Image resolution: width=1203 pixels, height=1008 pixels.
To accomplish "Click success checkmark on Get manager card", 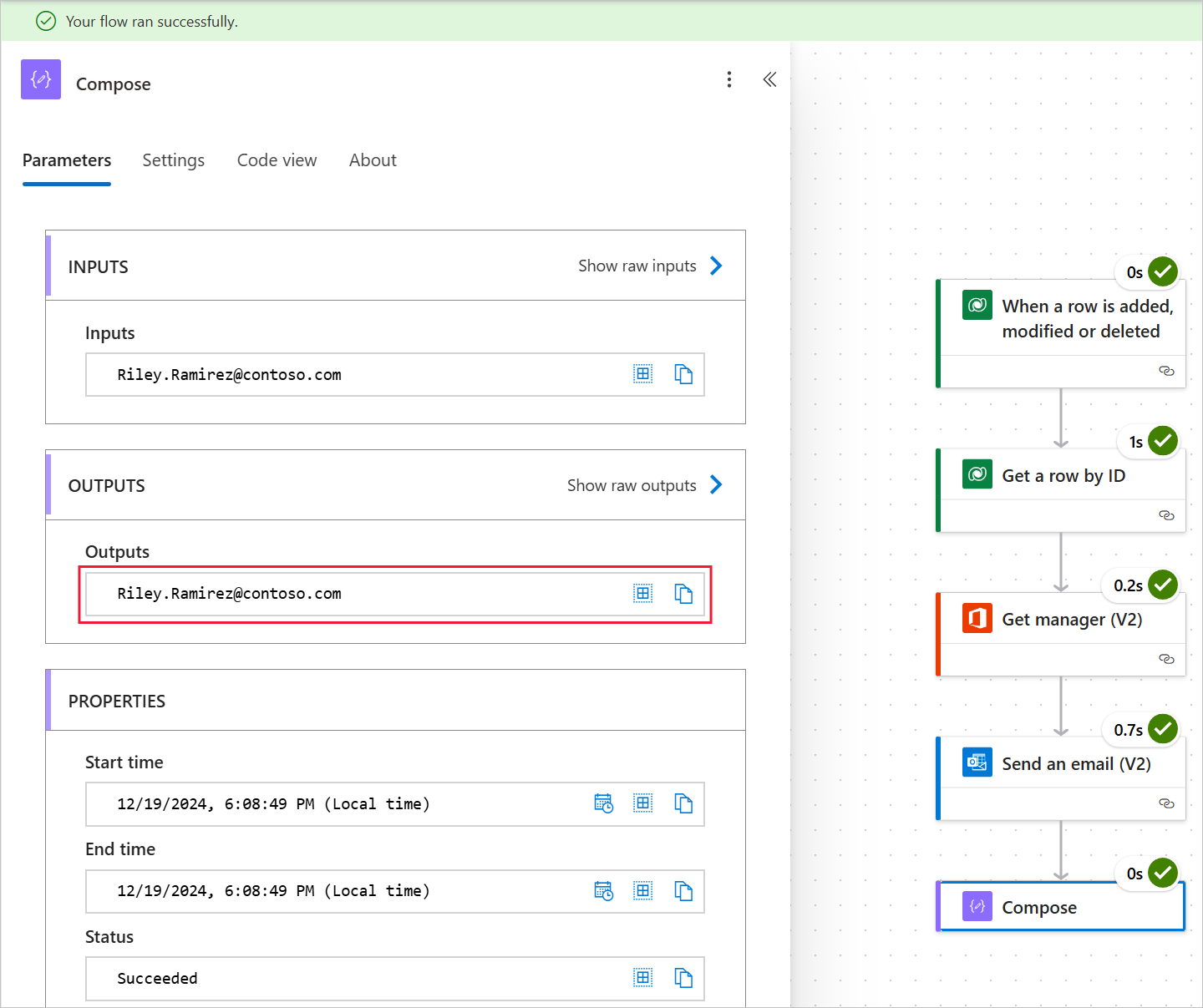I will pos(1163,585).
